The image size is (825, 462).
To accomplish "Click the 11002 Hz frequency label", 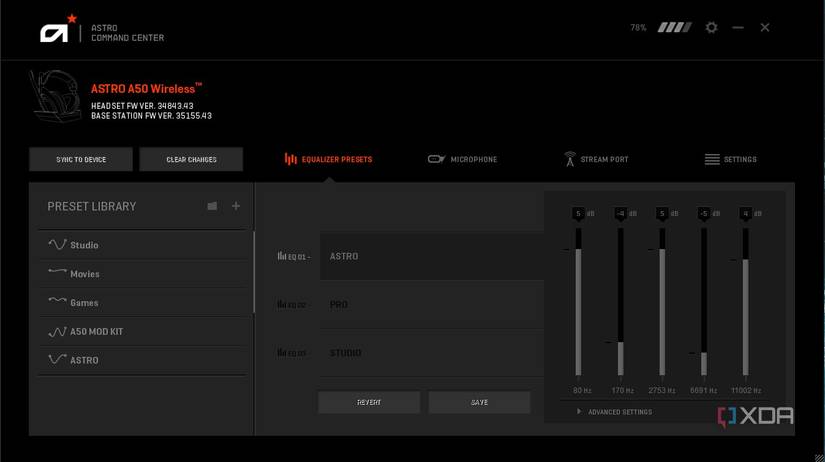I will pyautogui.click(x=746, y=390).
